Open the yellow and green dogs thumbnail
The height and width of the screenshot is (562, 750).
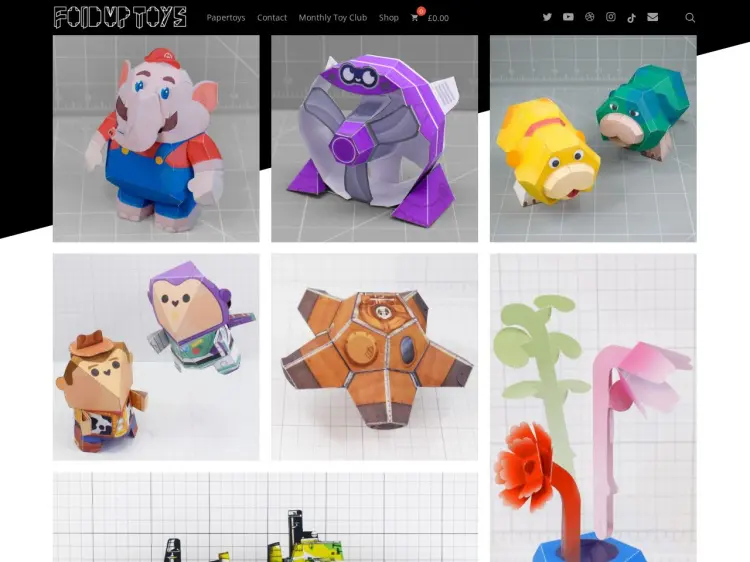pyautogui.click(x=593, y=139)
